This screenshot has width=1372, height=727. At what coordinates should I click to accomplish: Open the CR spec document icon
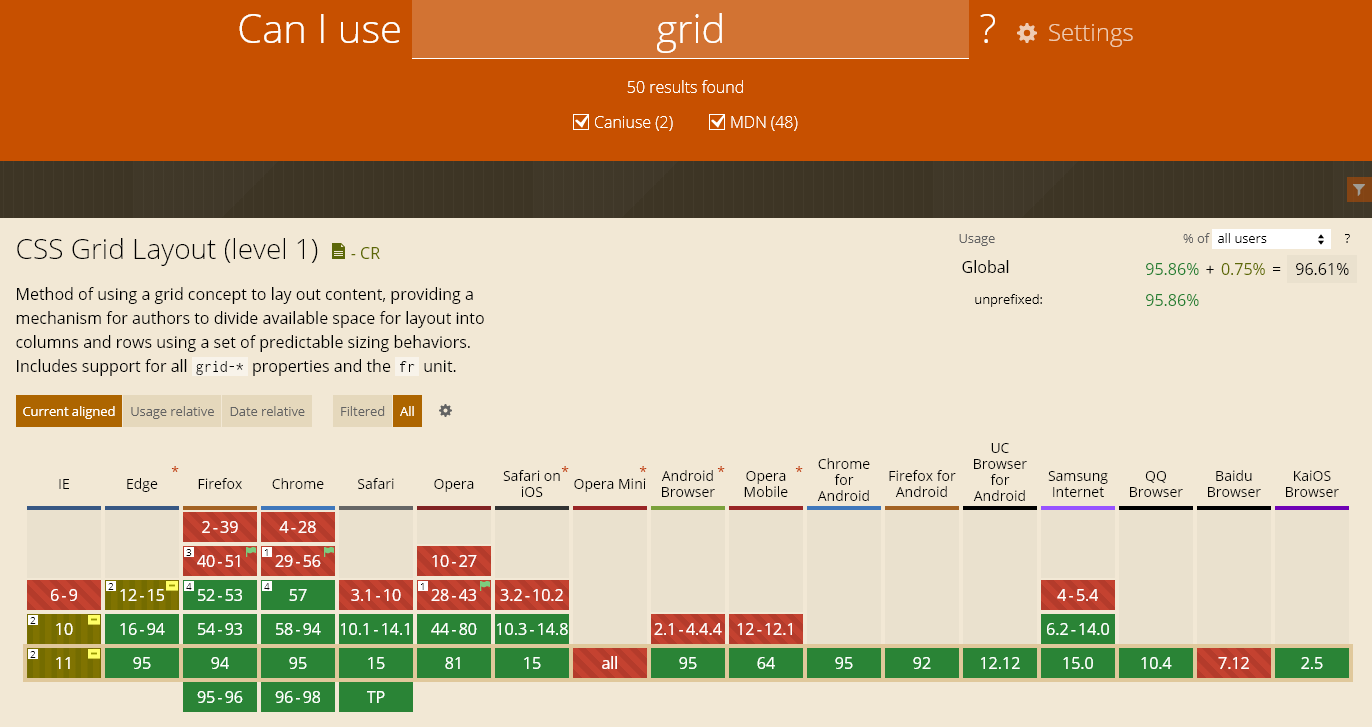click(x=338, y=252)
